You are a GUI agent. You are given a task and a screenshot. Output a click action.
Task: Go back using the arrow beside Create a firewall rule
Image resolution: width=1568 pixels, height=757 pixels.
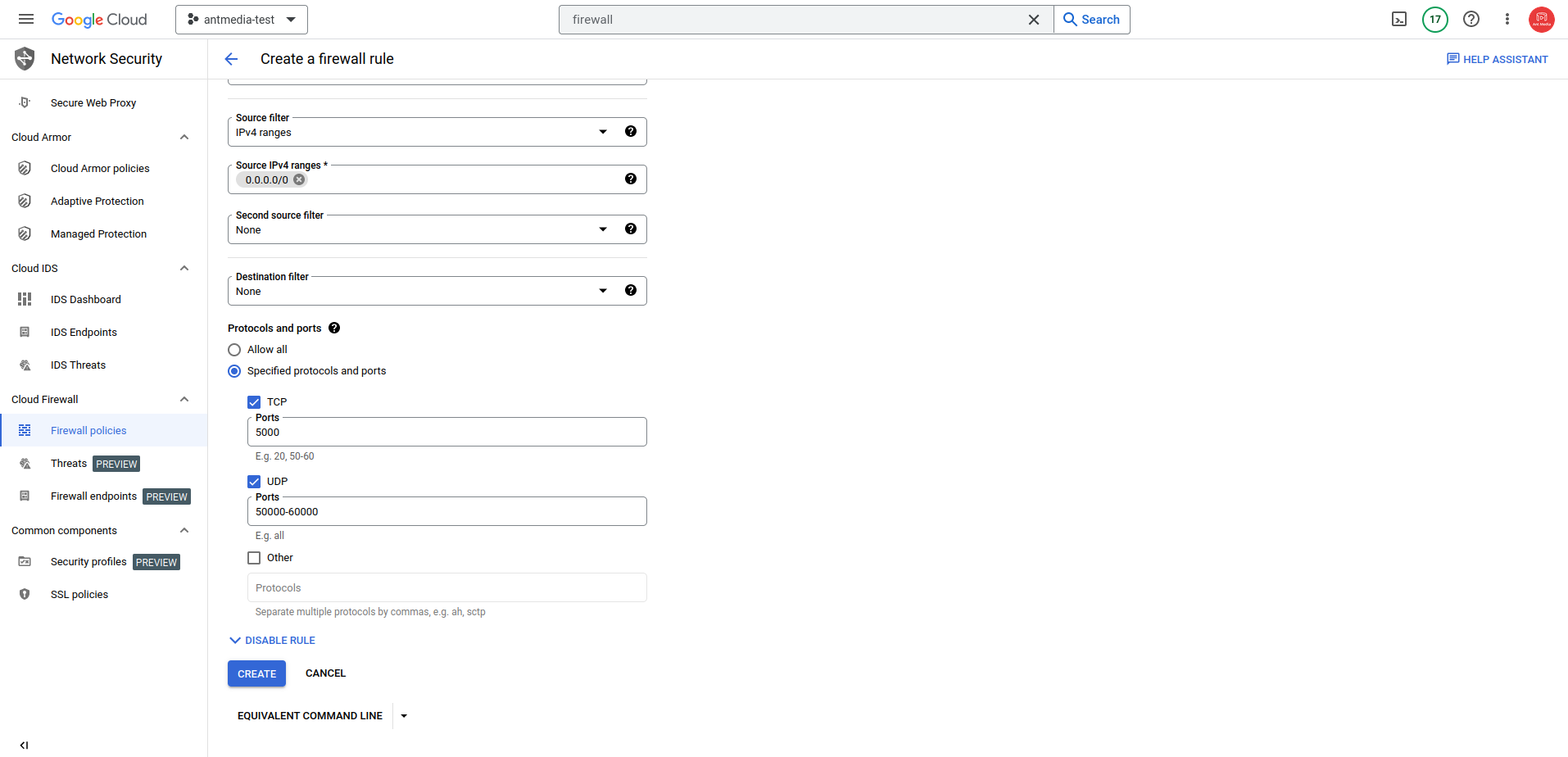(231, 59)
